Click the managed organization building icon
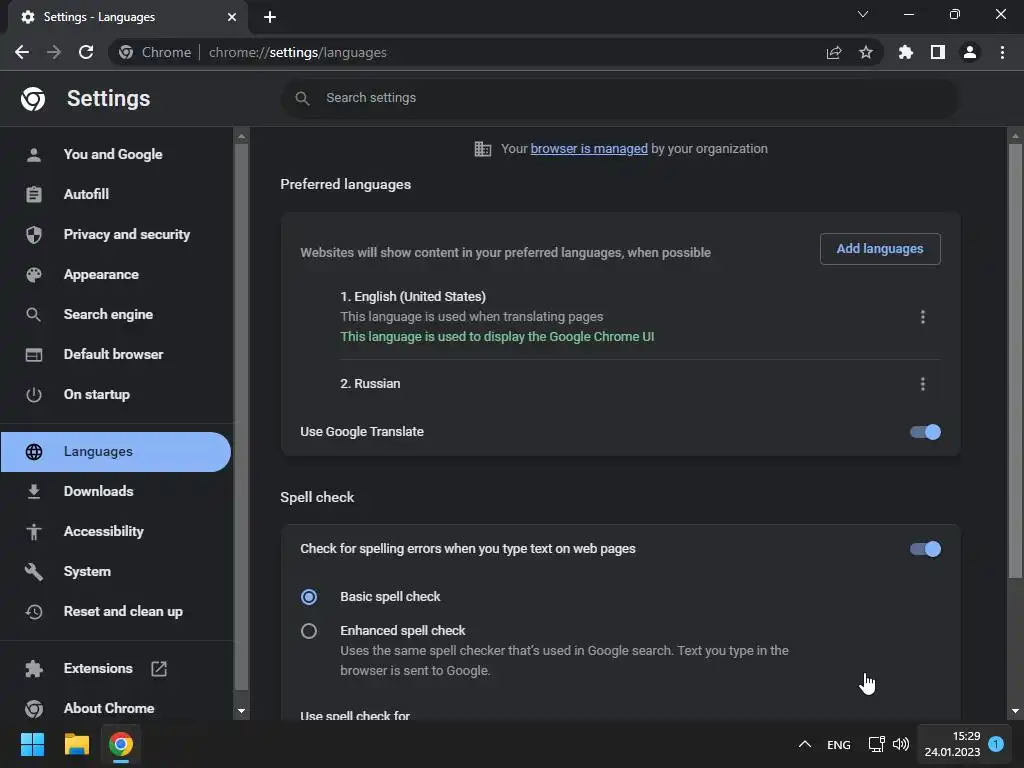This screenshot has height=768, width=1024. (x=483, y=149)
